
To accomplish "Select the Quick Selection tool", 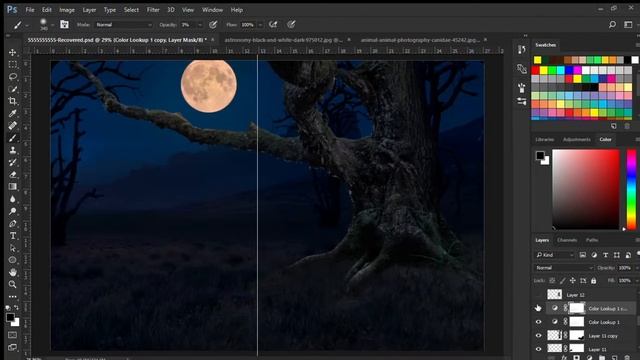I will [x=13, y=89].
